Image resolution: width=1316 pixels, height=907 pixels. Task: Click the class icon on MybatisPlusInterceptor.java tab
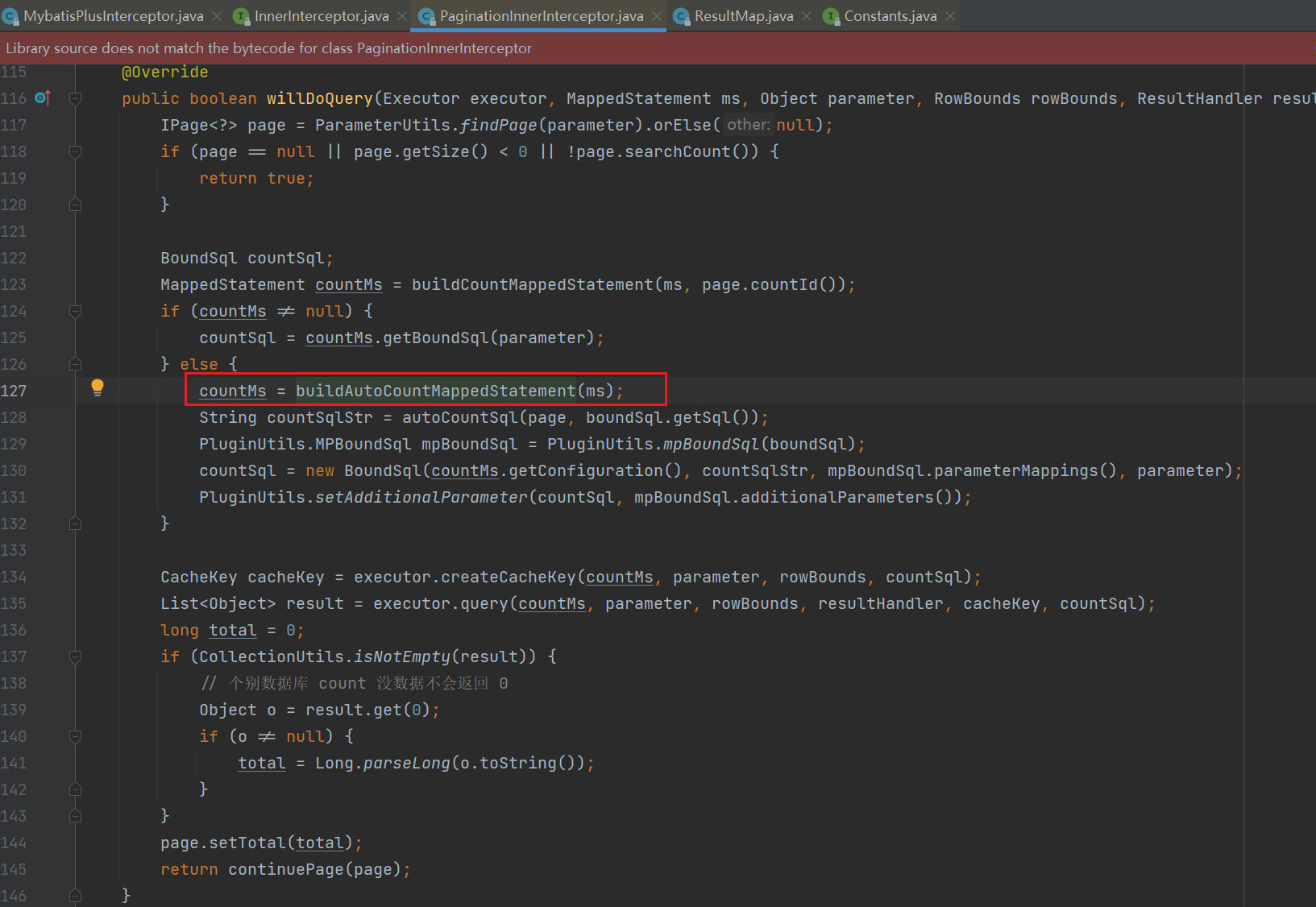(x=11, y=16)
